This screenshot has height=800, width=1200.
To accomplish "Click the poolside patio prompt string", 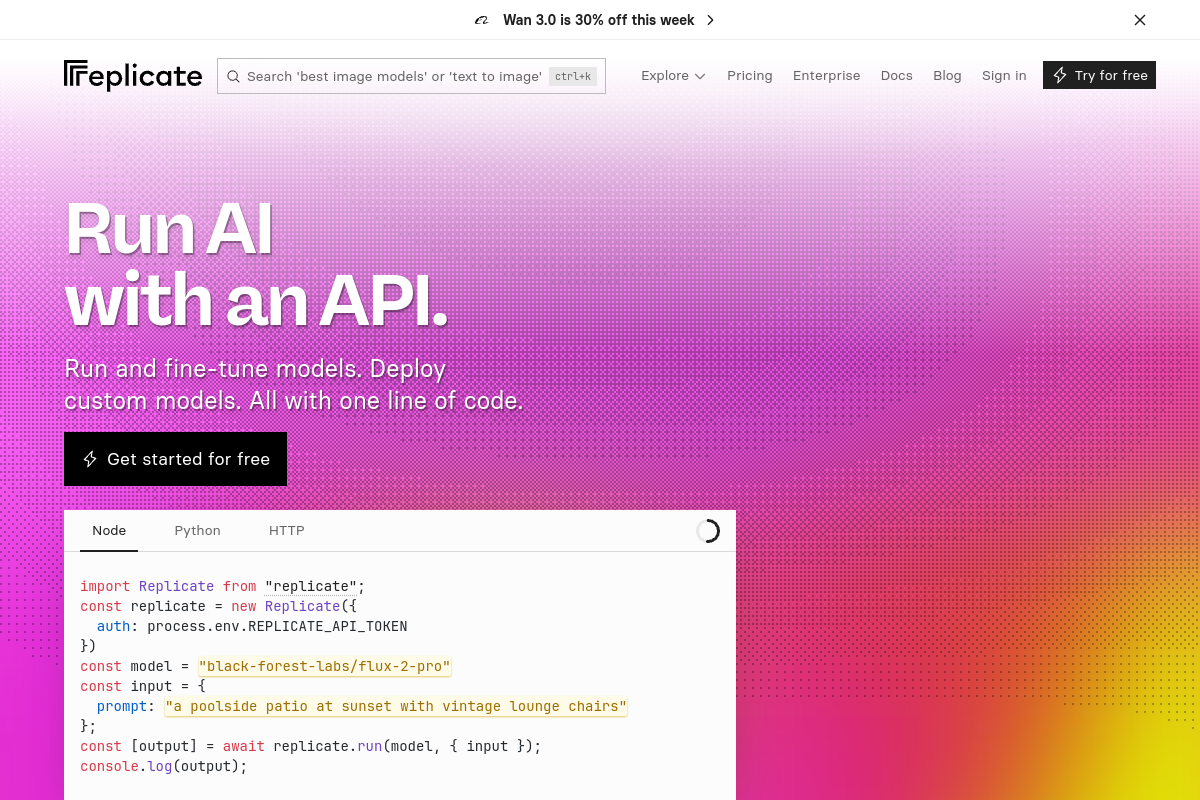I will (396, 706).
